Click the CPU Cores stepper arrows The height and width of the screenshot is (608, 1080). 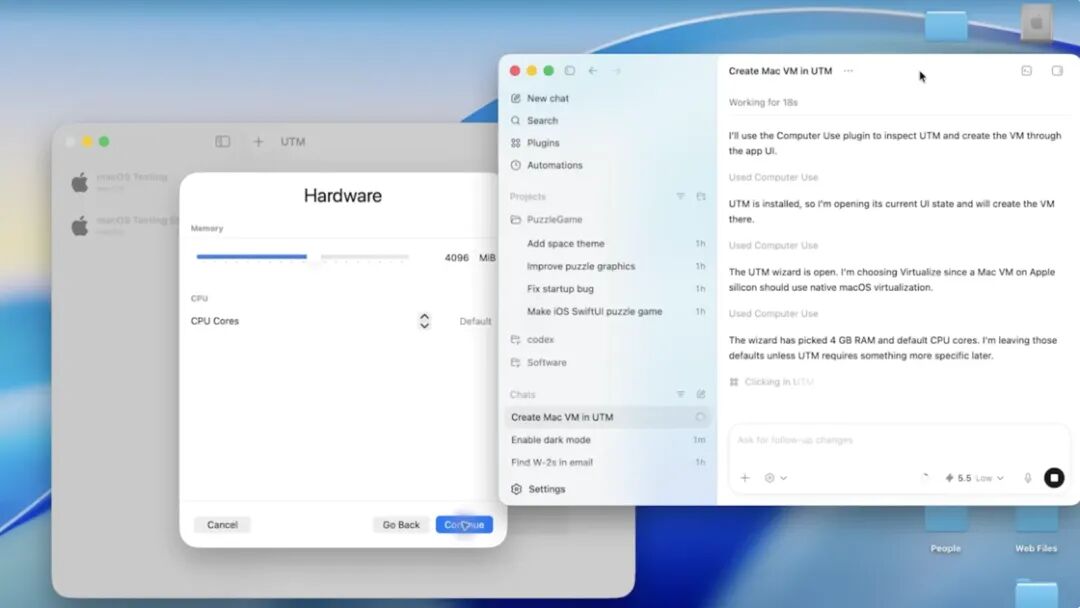click(424, 321)
